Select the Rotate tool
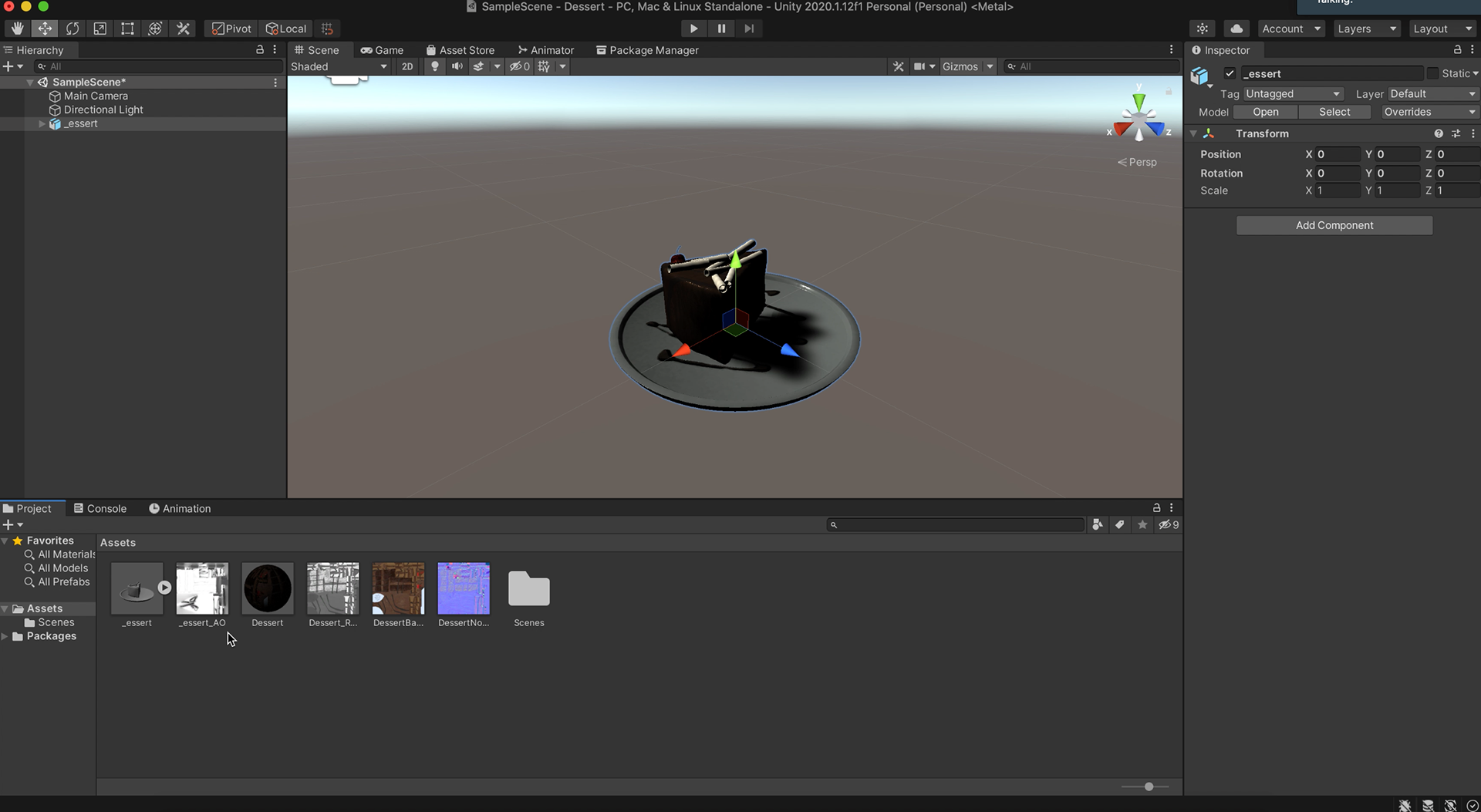1481x812 pixels. tap(73, 29)
